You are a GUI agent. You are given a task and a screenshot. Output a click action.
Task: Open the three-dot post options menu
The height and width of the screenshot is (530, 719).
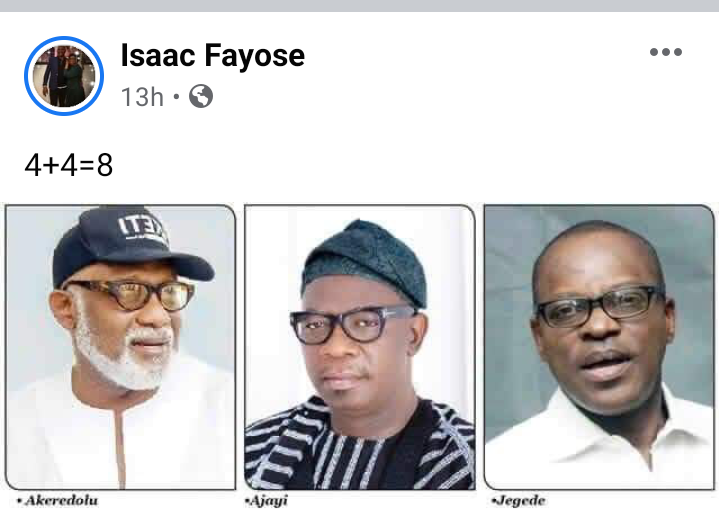(665, 53)
